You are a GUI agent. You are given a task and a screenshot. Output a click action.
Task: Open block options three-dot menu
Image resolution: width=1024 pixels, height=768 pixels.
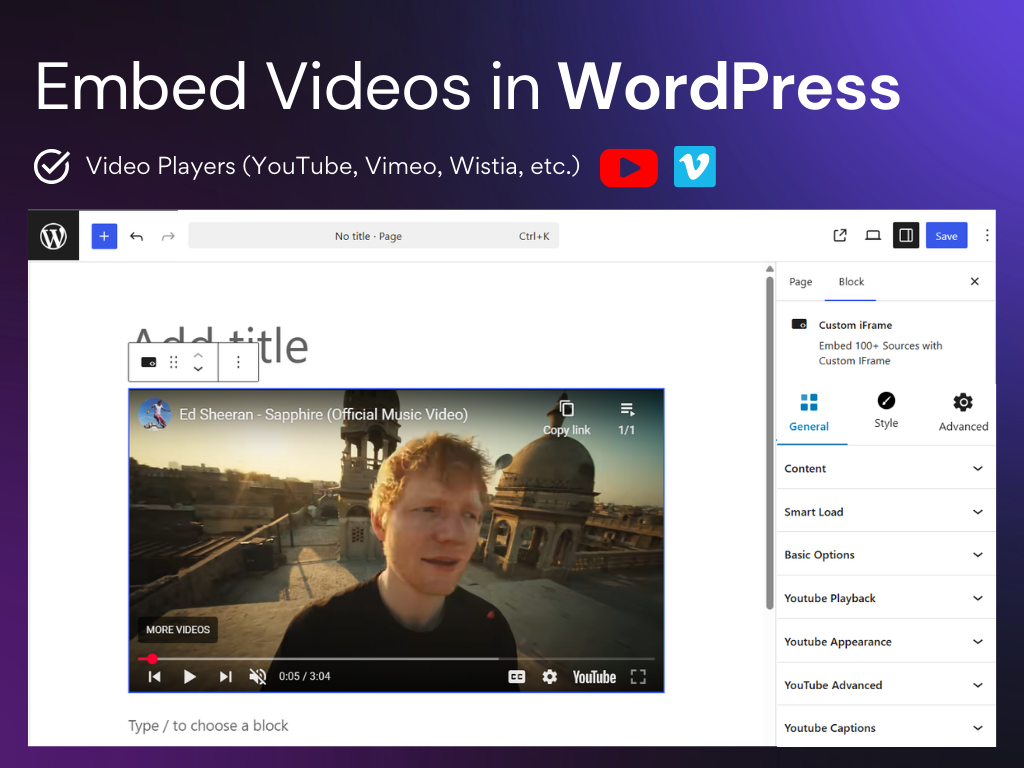(238, 362)
